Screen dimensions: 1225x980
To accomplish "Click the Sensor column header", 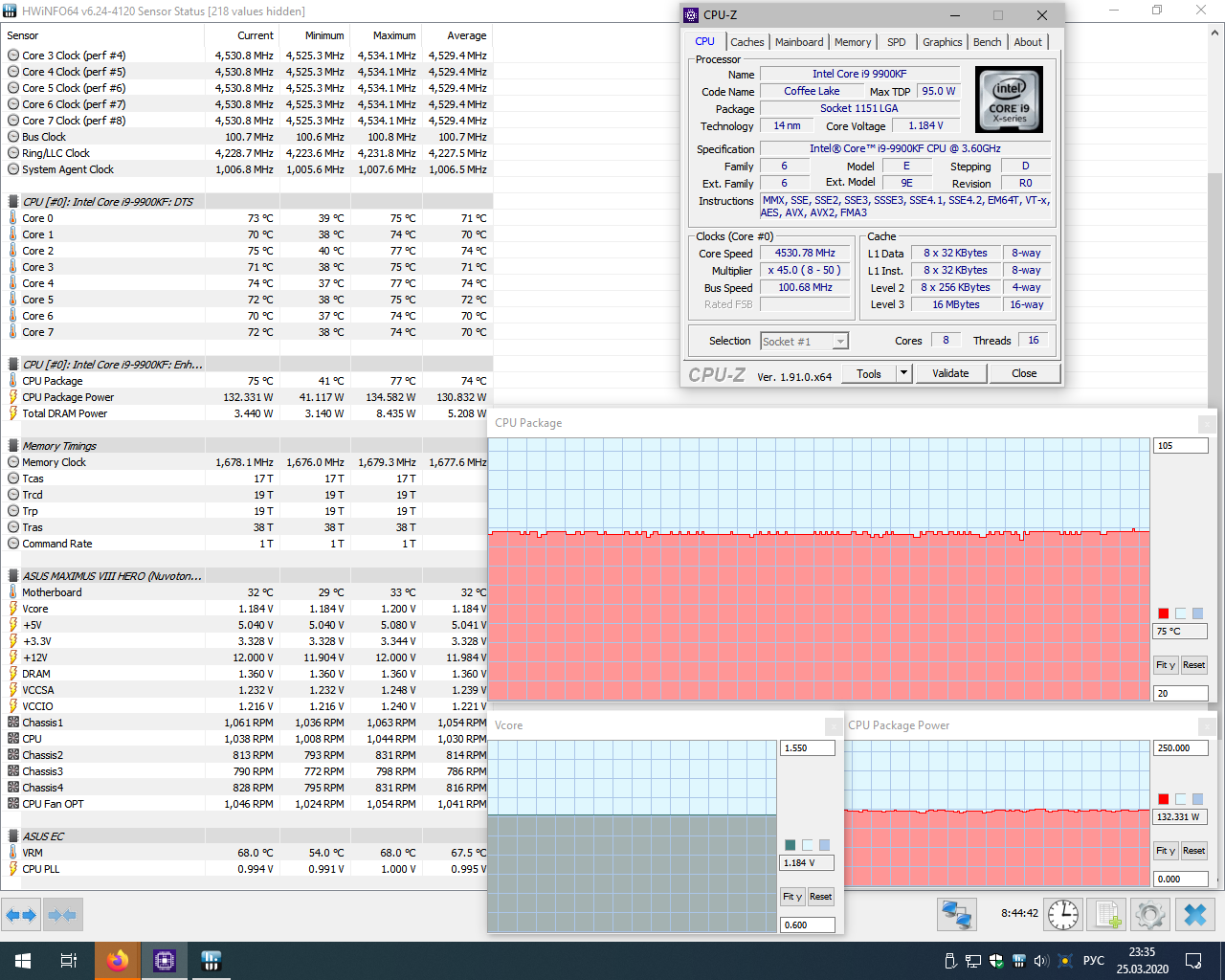I will (x=102, y=35).
